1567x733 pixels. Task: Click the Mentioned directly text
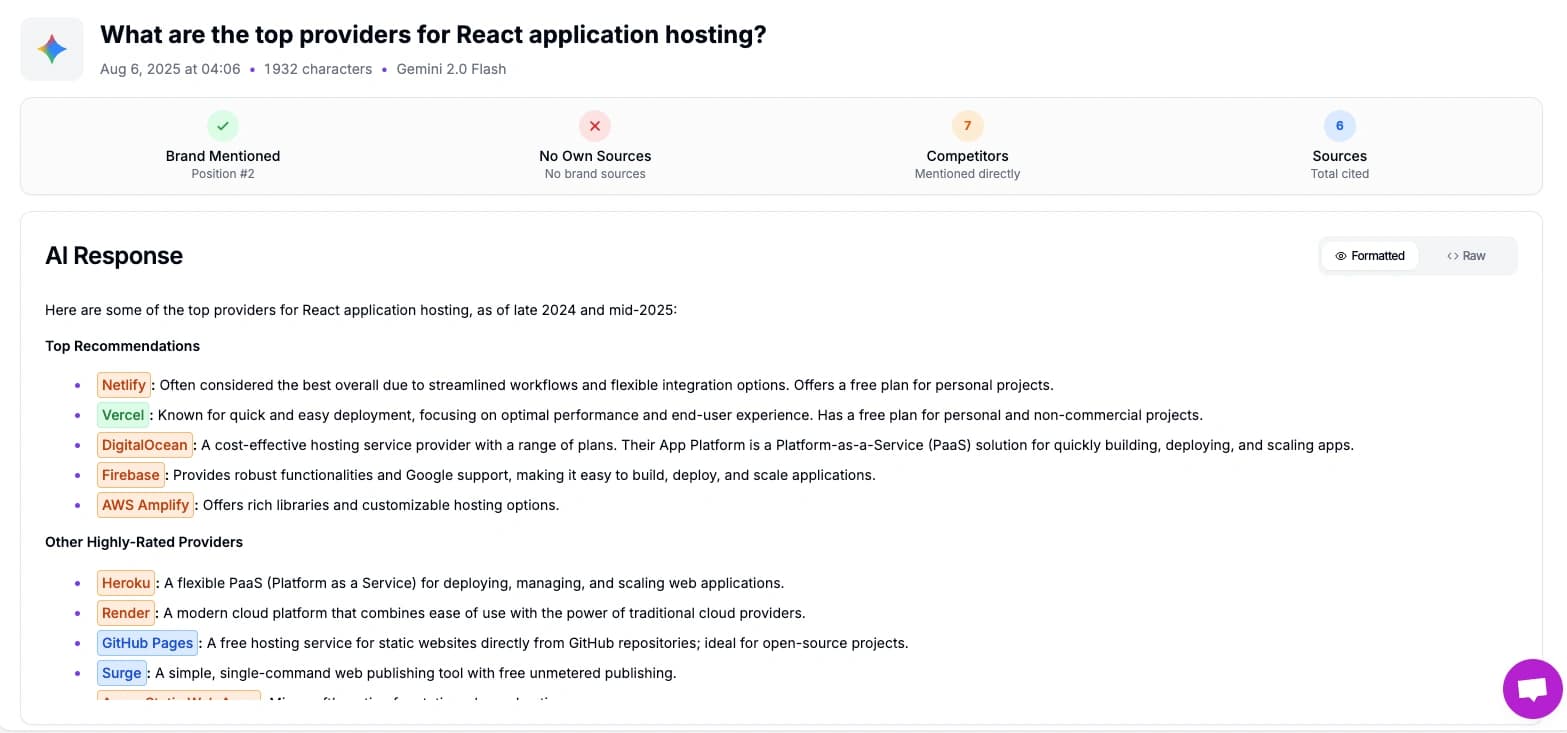[968, 174]
